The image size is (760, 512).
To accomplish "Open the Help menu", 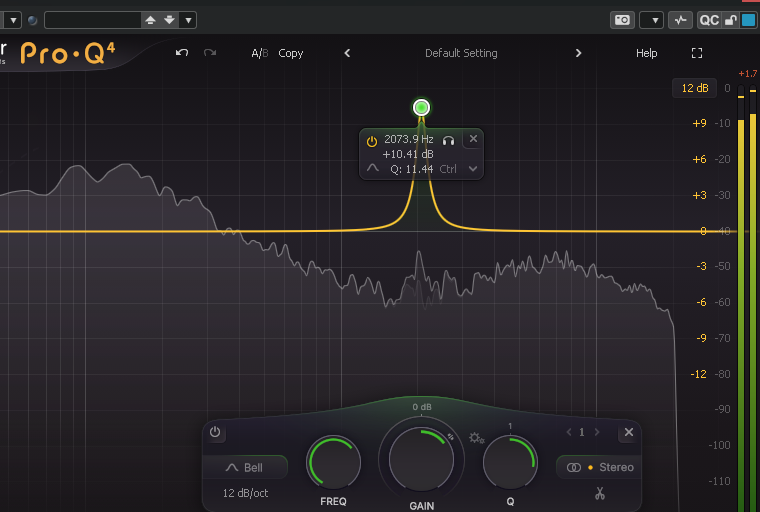I will point(647,53).
